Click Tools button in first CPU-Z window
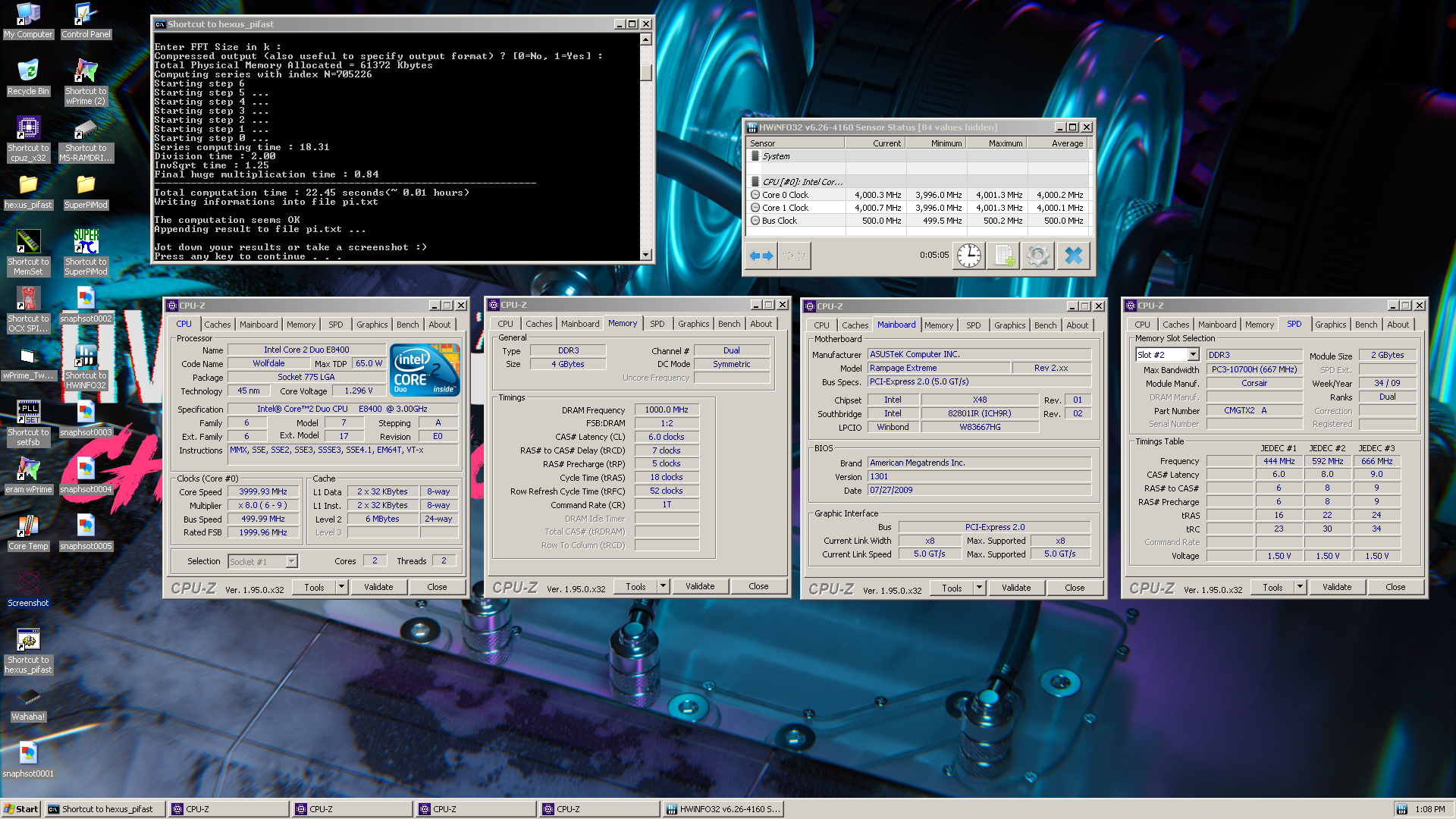Image resolution: width=1456 pixels, height=819 pixels. point(314,587)
